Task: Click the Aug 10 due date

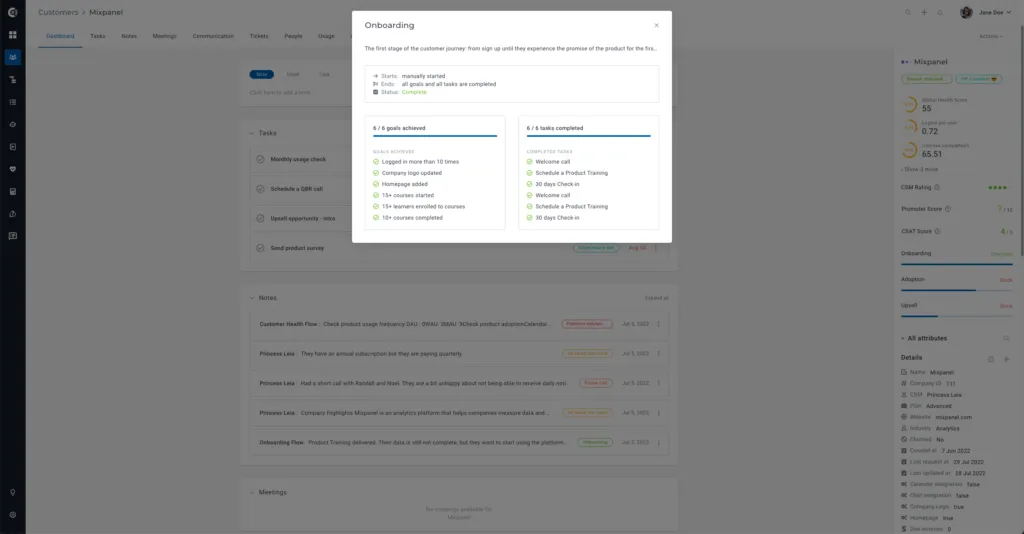Action: pos(637,248)
